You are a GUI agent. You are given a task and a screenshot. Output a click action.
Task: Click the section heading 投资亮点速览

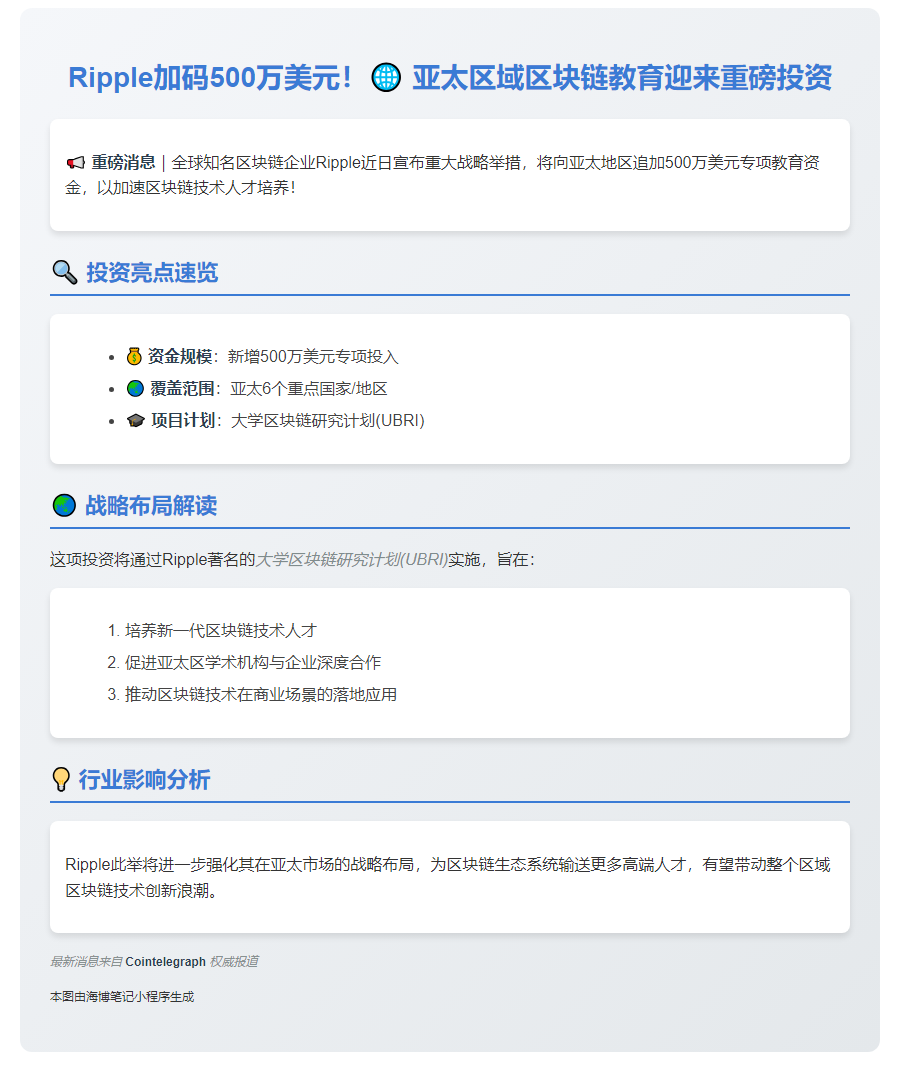click(152, 272)
